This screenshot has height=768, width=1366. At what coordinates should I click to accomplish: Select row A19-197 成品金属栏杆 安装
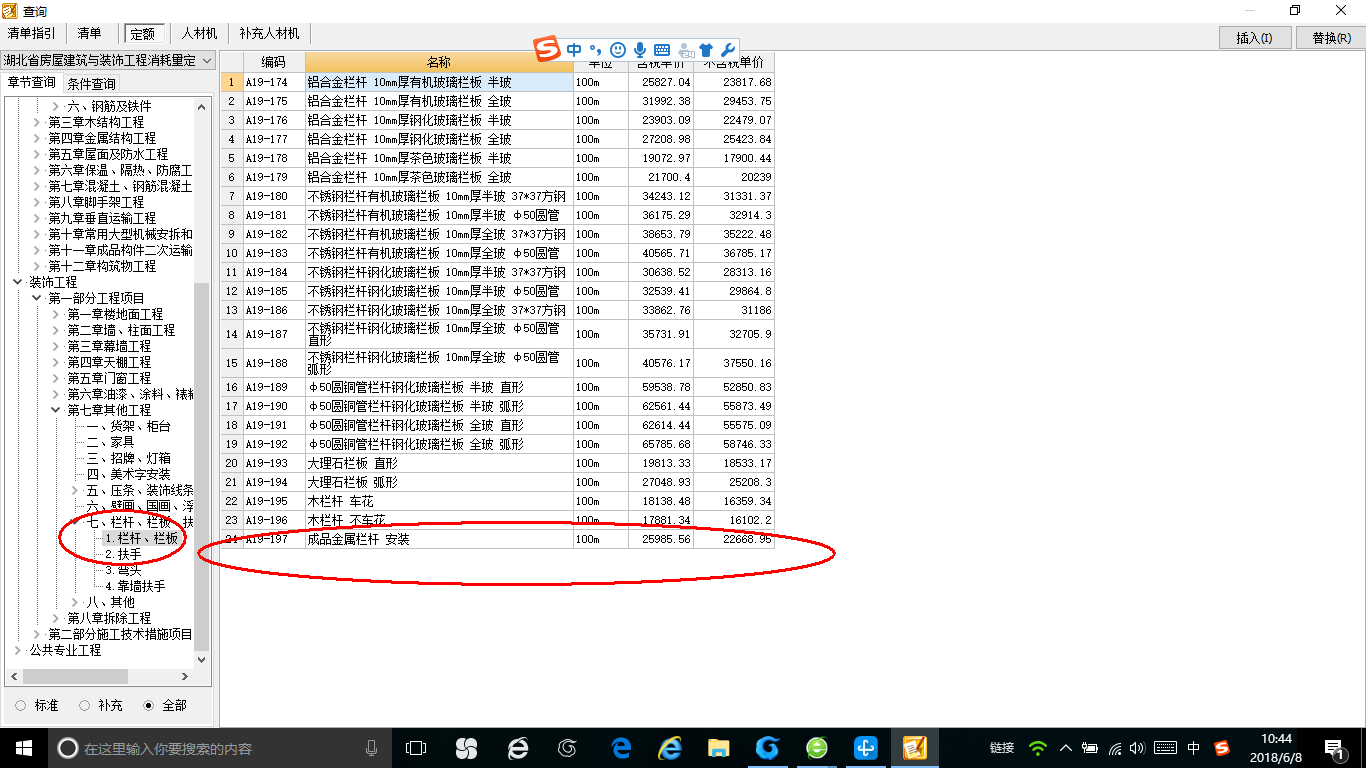[x=497, y=540]
